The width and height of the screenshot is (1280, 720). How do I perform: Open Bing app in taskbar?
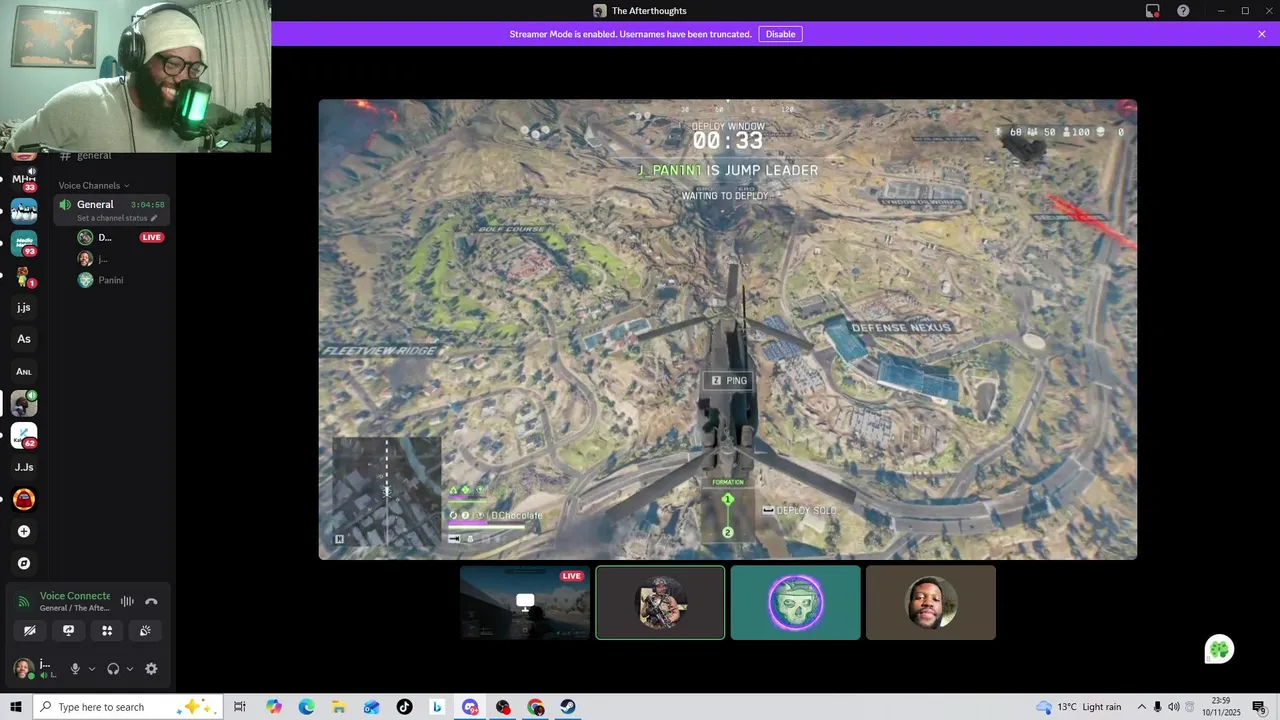tap(437, 707)
